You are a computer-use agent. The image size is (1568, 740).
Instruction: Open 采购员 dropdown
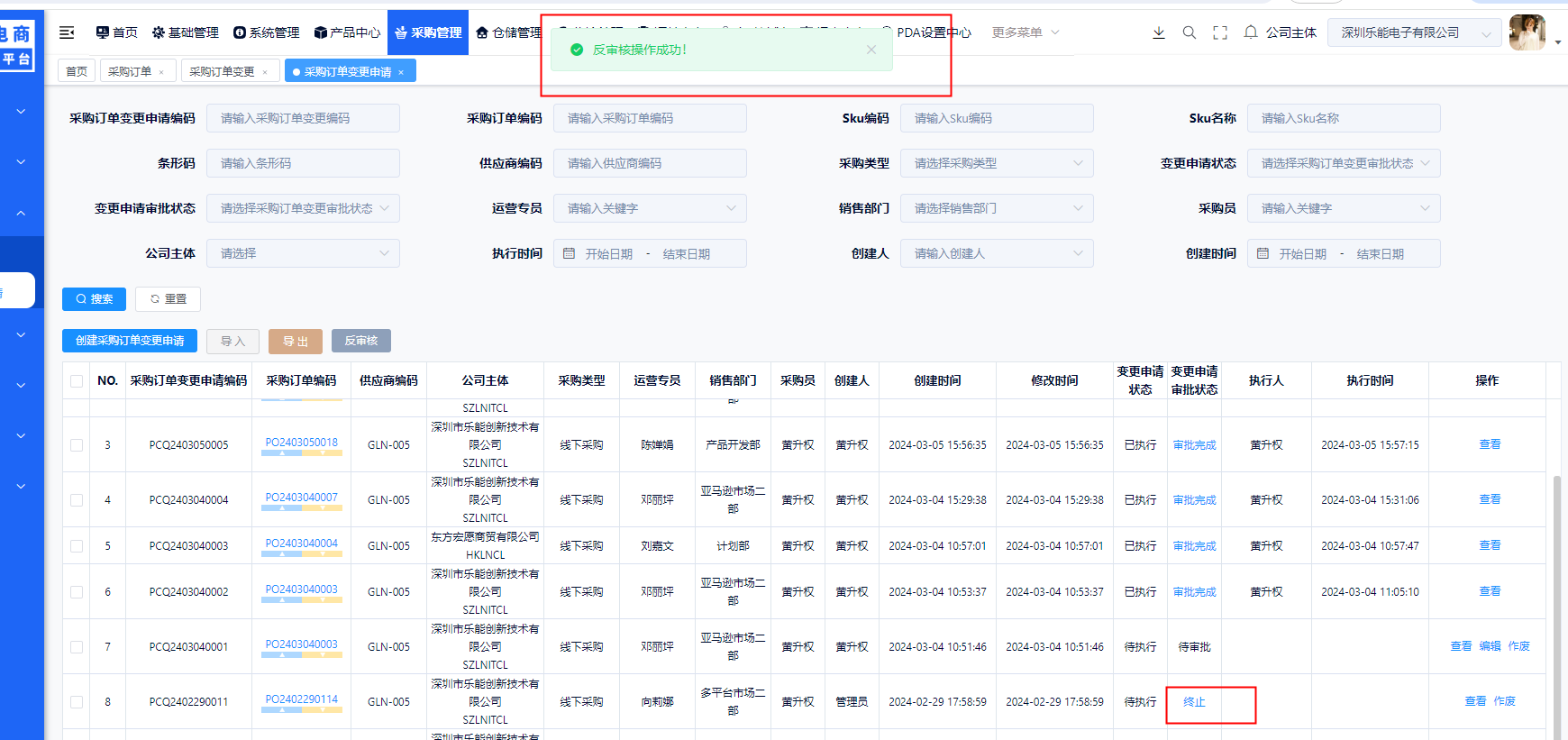point(1344,208)
